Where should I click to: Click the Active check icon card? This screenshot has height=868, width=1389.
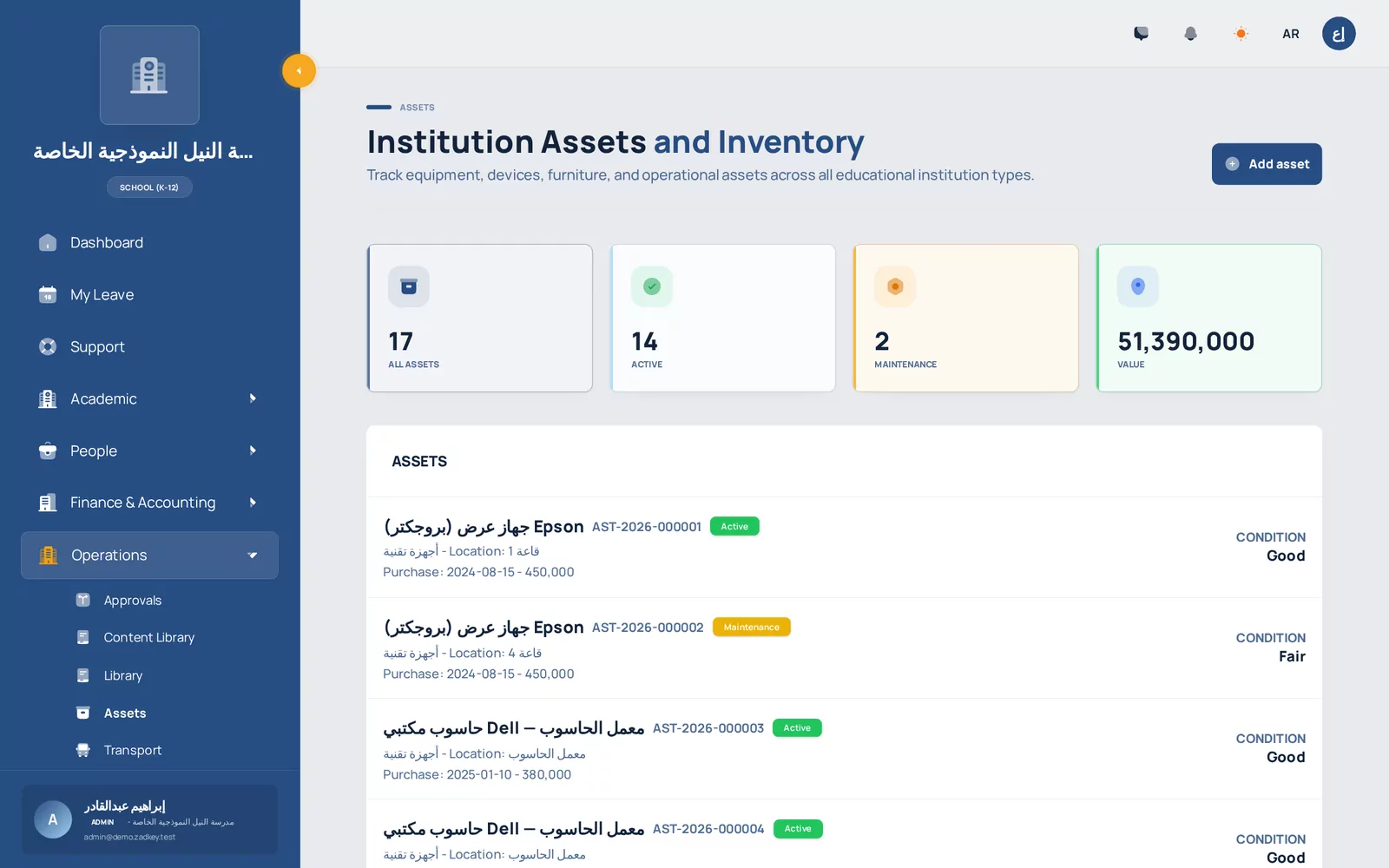coord(652,286)
